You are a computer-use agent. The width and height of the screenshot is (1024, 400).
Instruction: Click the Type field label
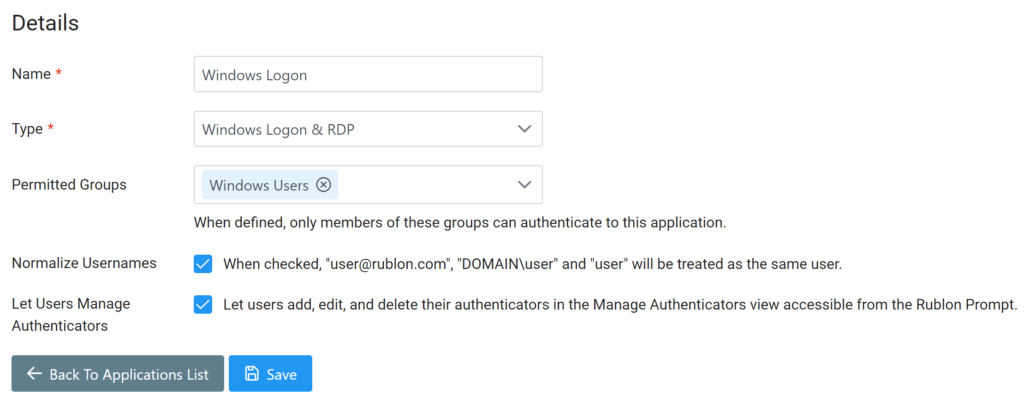[27, 129]
